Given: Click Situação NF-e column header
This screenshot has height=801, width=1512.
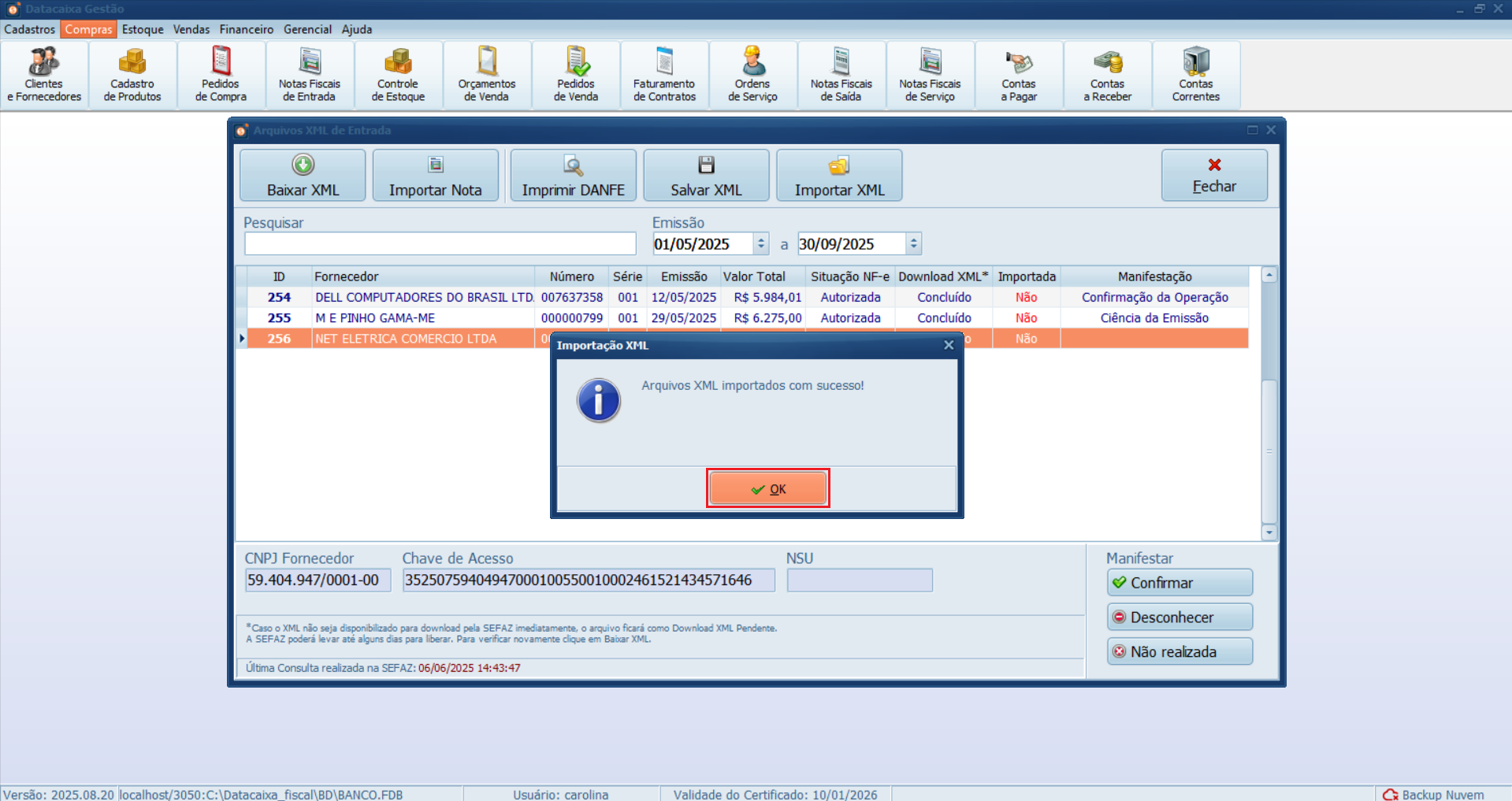Looking at the screenshot, I should 850,276.
